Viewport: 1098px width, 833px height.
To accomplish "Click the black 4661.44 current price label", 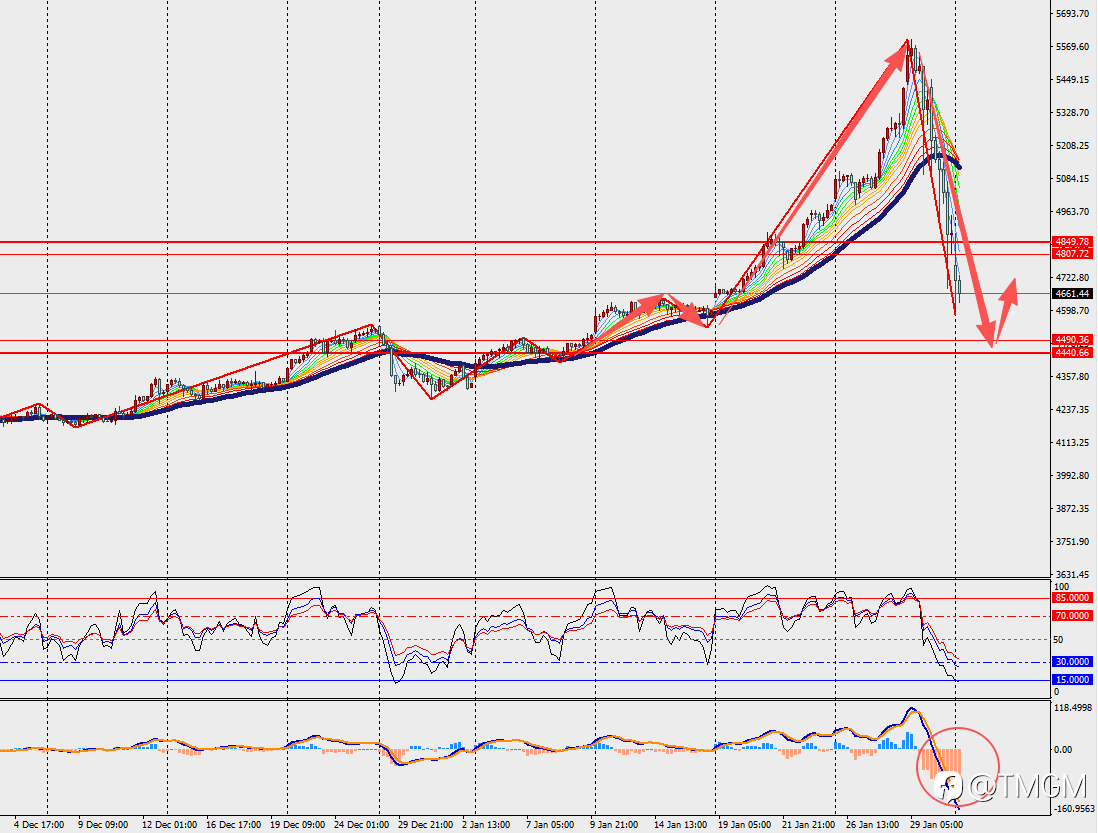I will pyautogui.click(x=1072, y=294).
